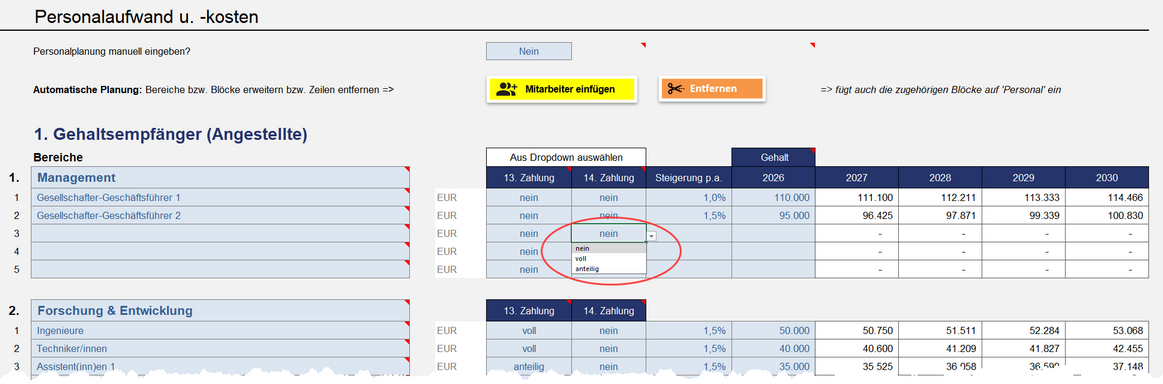Click the 40.600 value for Techniker/innen
Screen dimensions: 1163x384
857,348
